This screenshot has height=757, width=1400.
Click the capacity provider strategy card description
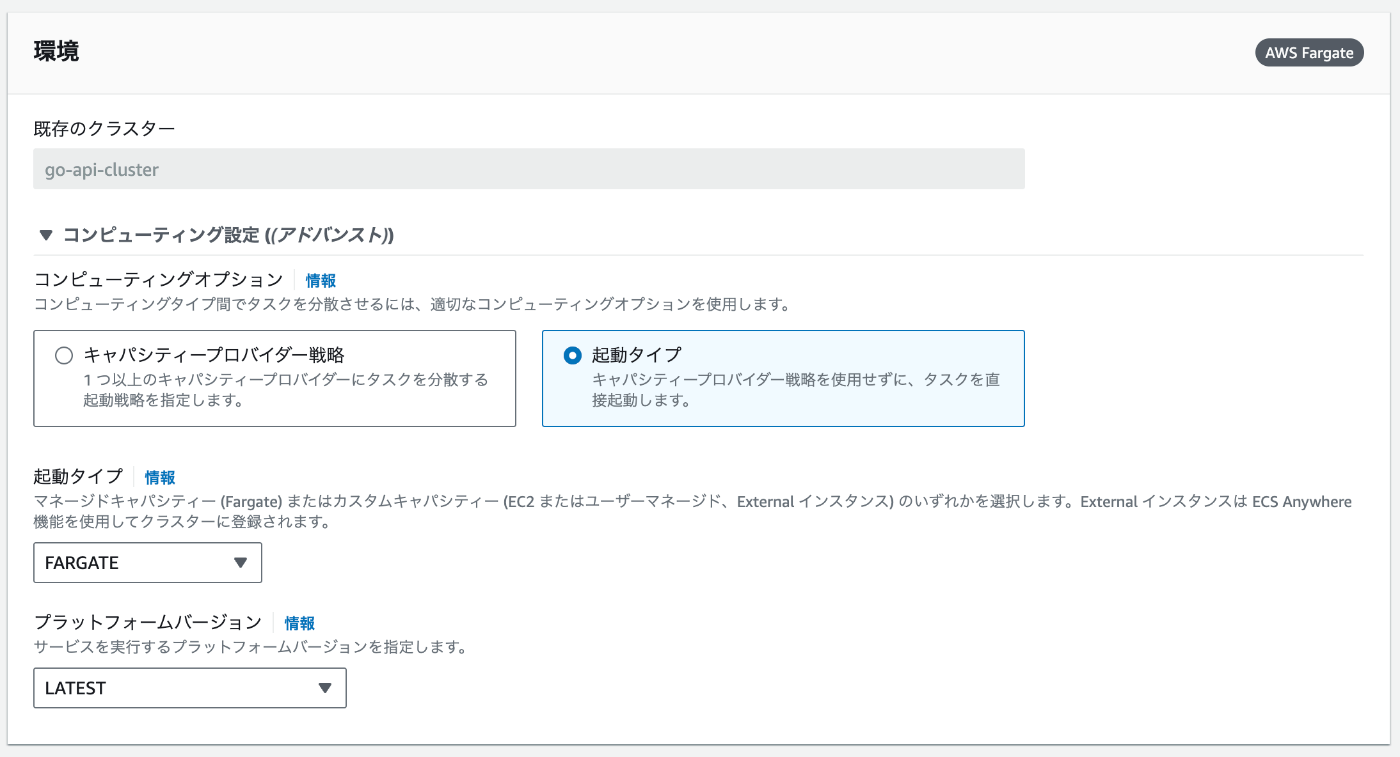285,390
